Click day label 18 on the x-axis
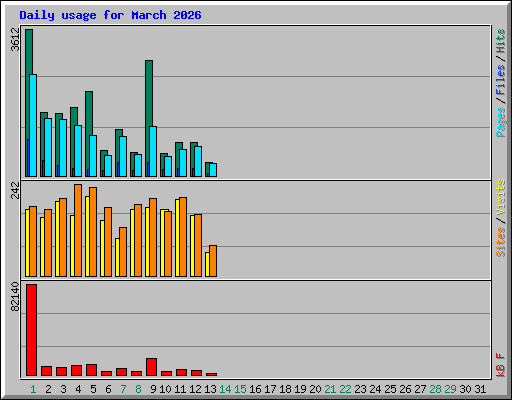Image resolution: width=512 pixels, height=400 pixels. (285, 389)
